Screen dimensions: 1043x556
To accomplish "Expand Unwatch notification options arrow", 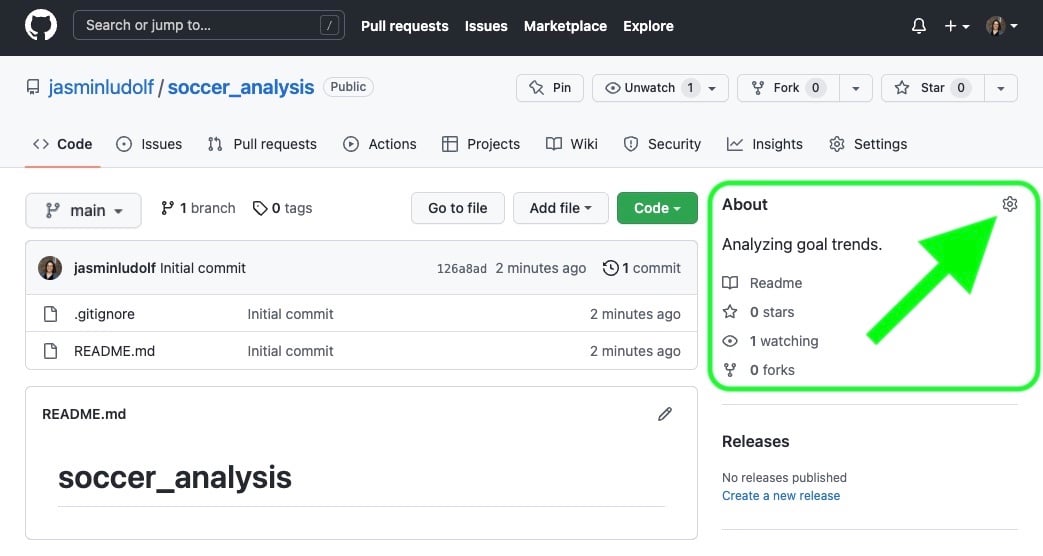I will pos(712,88).
